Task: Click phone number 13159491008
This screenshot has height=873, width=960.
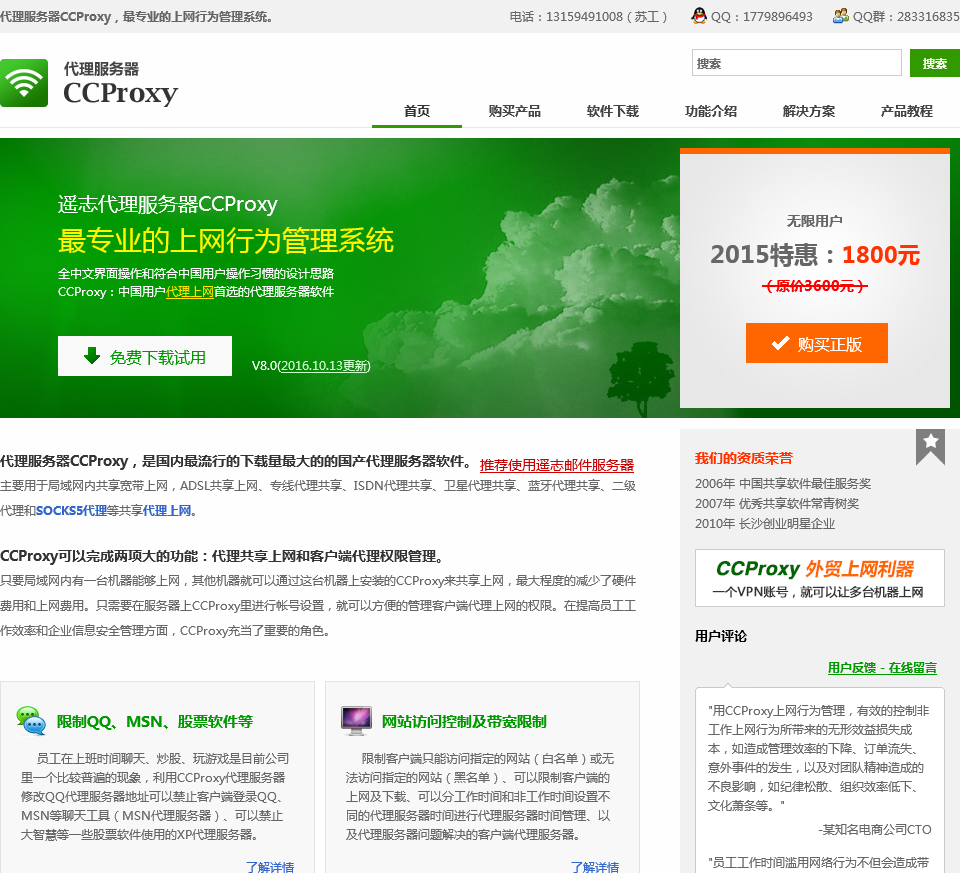Action: pyautogui.click(x=584, y=17)
